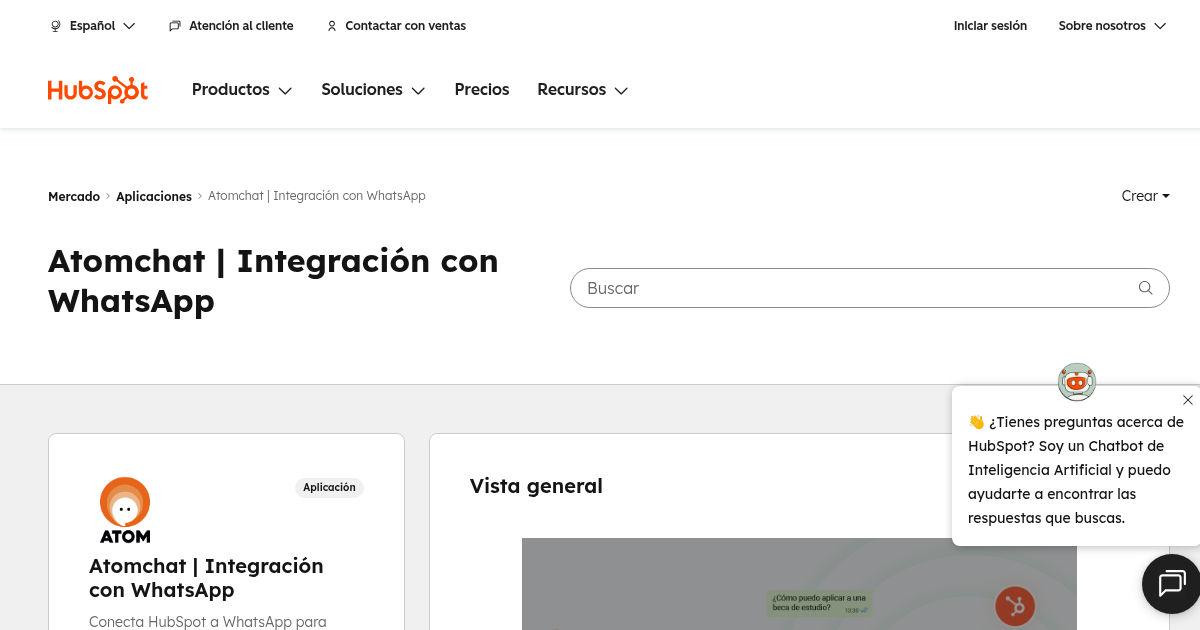The width and height of the screenshot is (1200, 630).
Task: Open the Recursos menu
Action: click(x=583, y=90)
